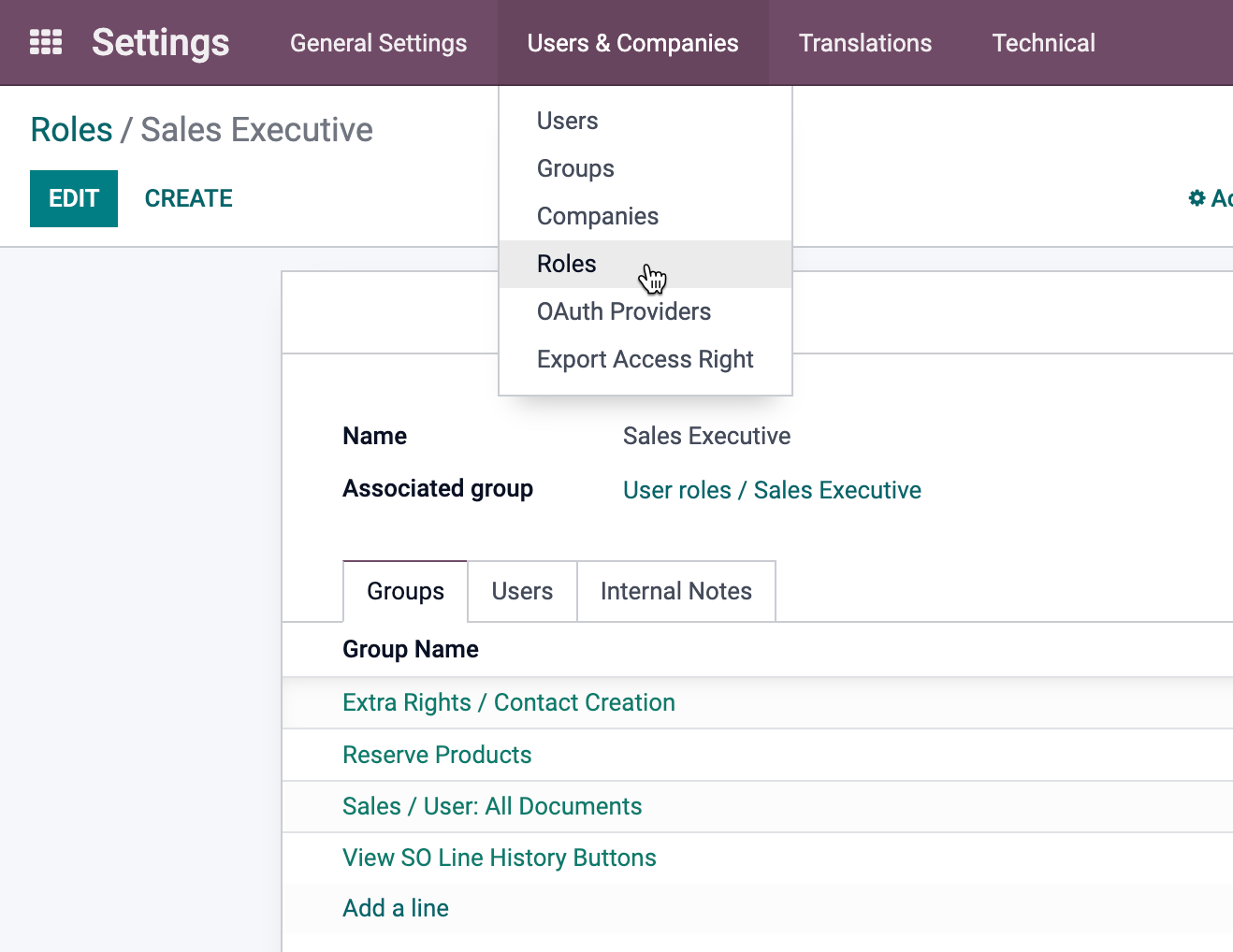Open the General Settings menu
This screenshot has width=1233, height=952.
(378, 42)
